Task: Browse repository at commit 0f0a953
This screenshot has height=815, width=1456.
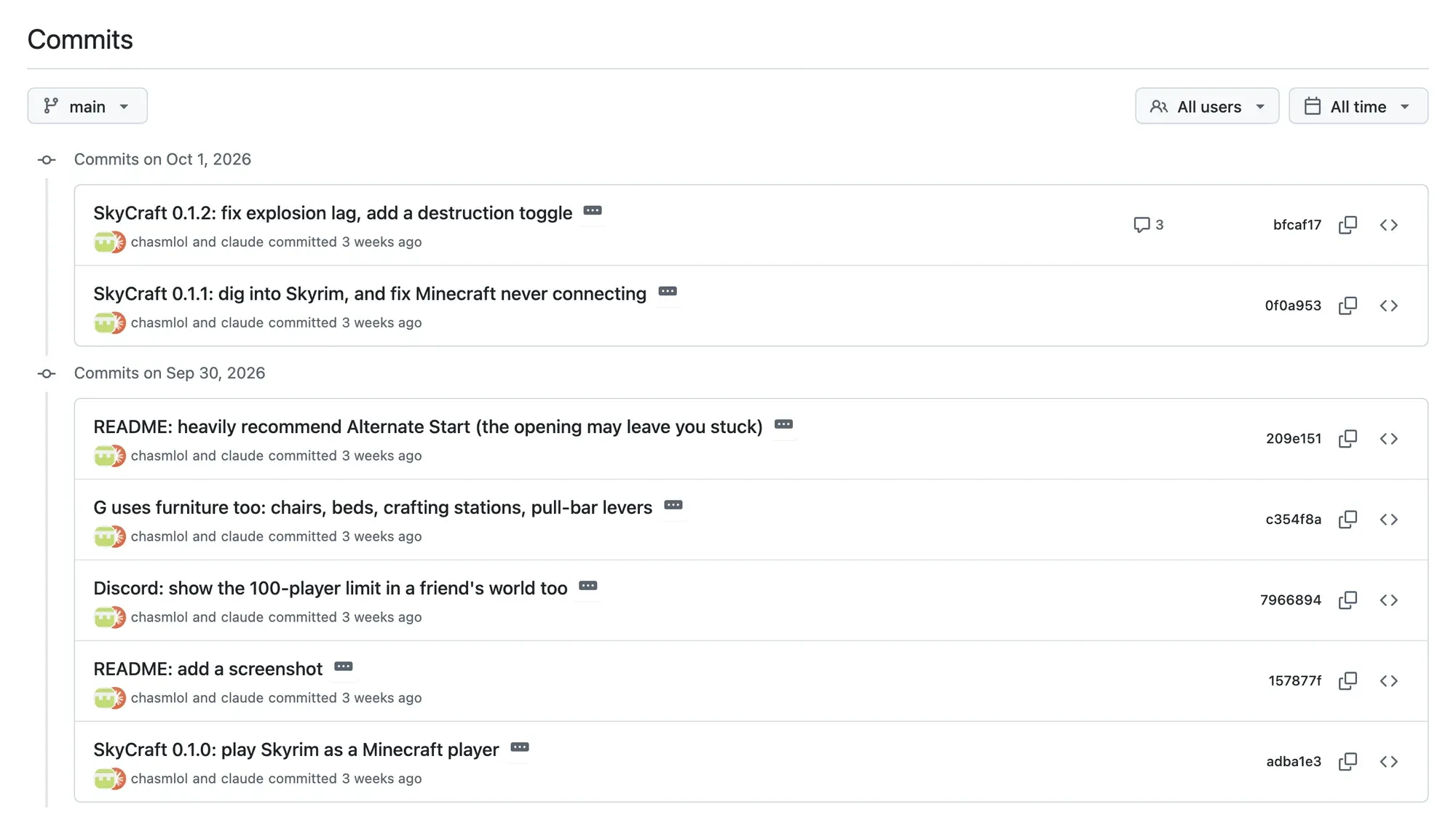Action: [1388, 306]
